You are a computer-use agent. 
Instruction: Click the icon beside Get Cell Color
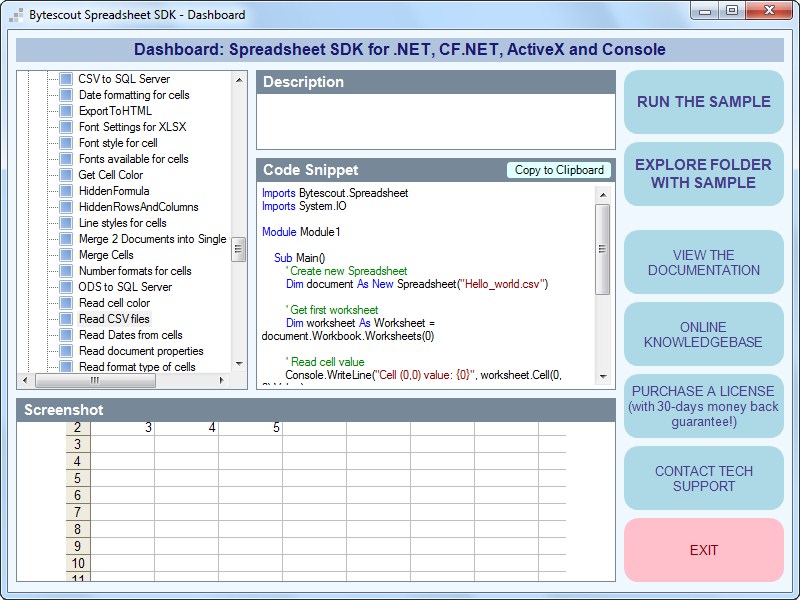click(x=66, y=175)
